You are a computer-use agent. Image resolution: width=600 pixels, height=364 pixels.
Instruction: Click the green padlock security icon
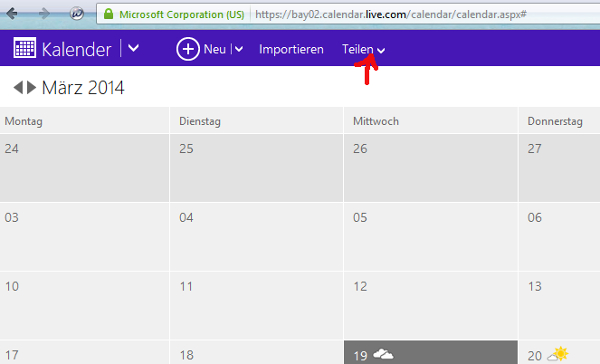[x=109, y=14]
